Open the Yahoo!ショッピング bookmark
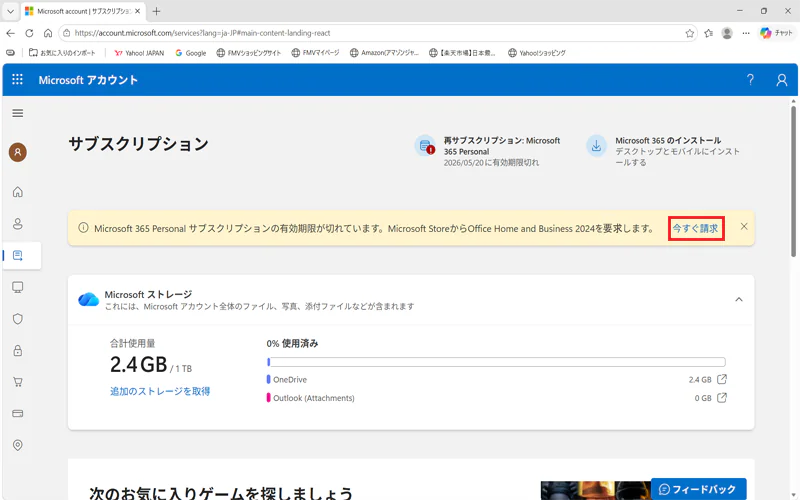800x500 pixels. tap(537, 53)
